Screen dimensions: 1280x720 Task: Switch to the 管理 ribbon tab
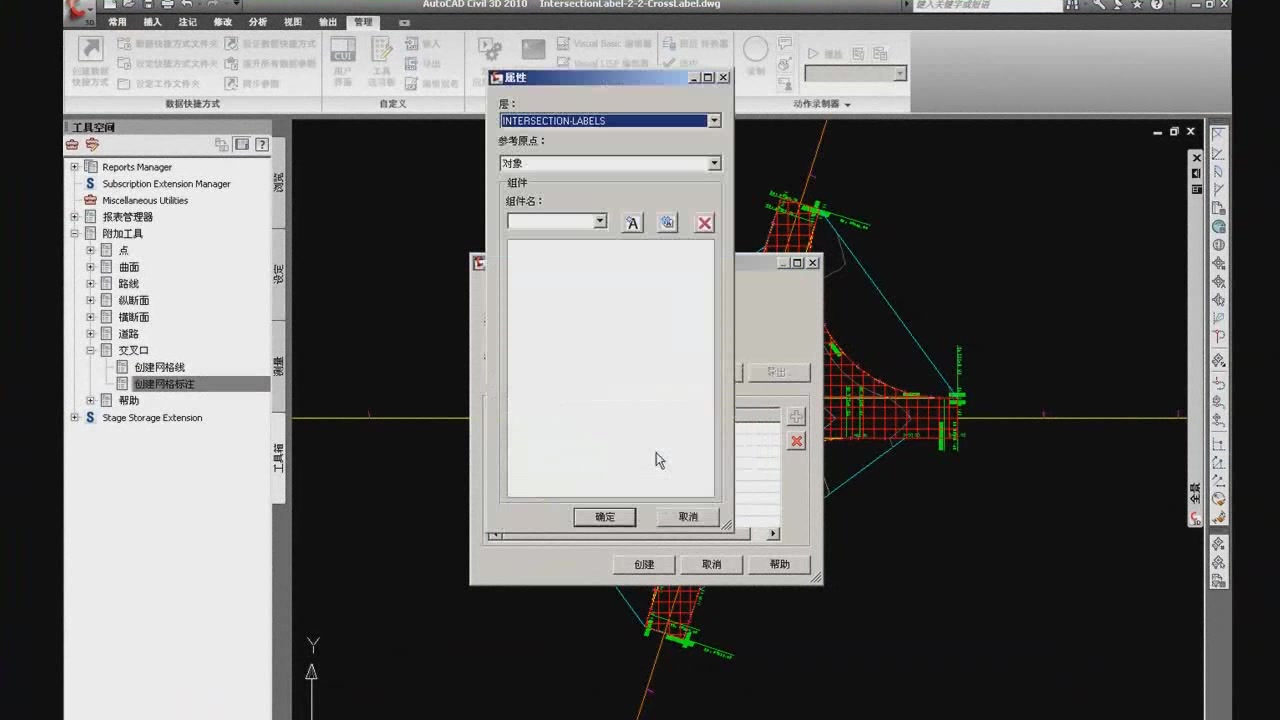tap(362, 21)
